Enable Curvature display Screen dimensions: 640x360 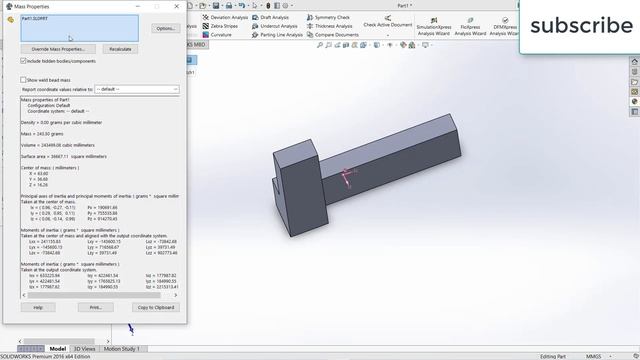point(217,35)
